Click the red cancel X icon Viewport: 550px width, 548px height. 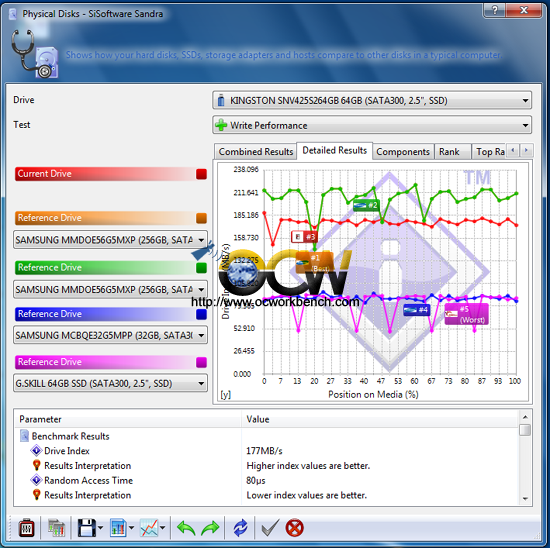coord(295,528)
